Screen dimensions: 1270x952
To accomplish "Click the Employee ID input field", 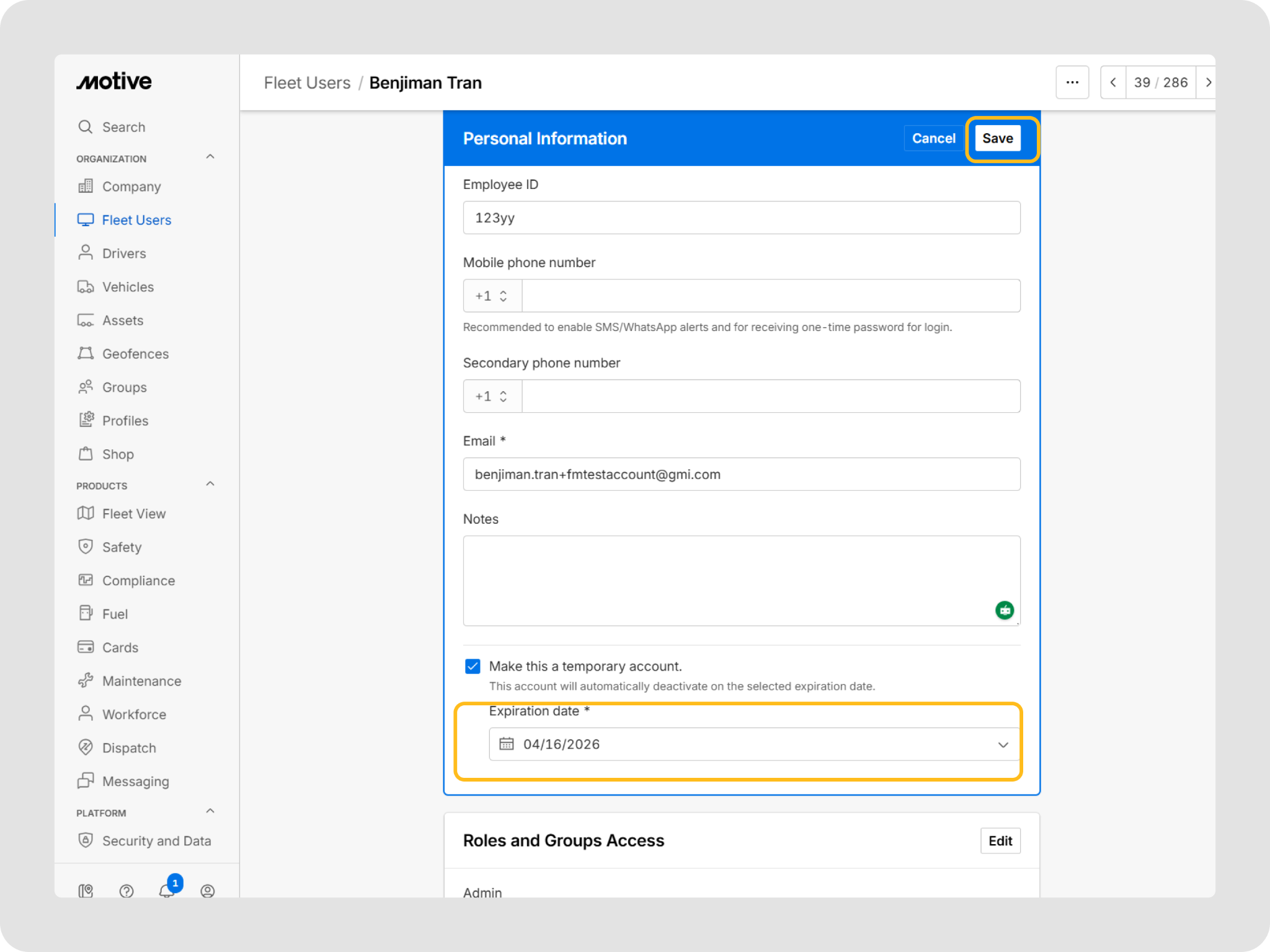I will (x=741, y=218).
